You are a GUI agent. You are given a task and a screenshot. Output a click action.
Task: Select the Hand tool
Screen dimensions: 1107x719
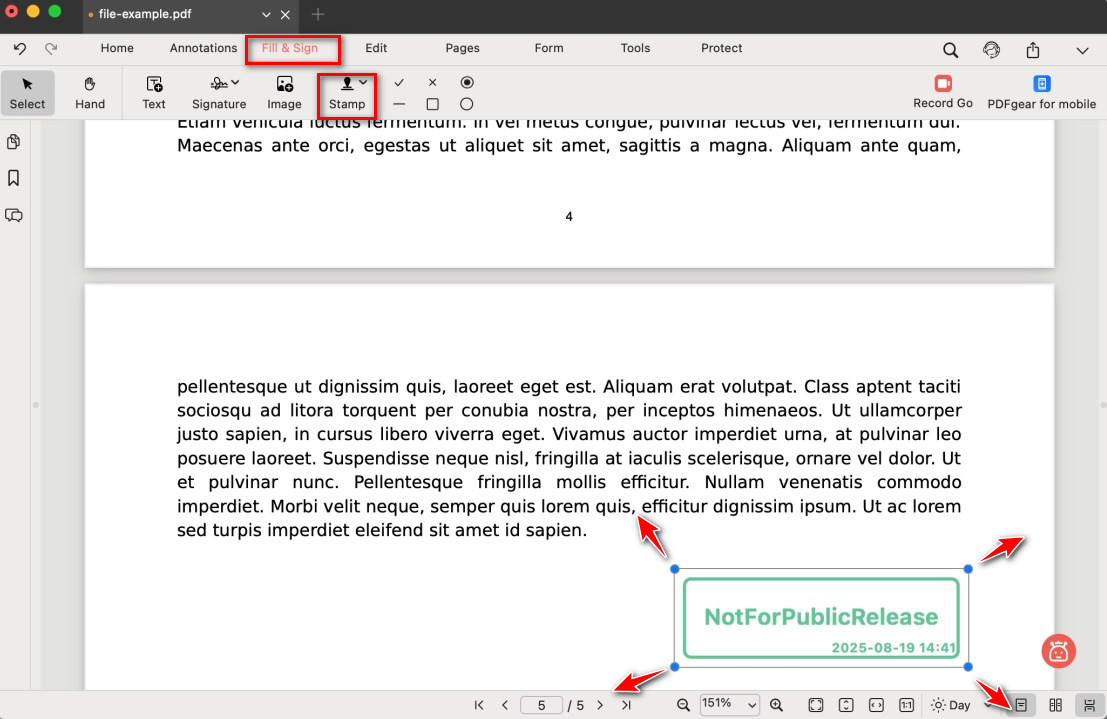pyautogui.click(x=90, y=92)
